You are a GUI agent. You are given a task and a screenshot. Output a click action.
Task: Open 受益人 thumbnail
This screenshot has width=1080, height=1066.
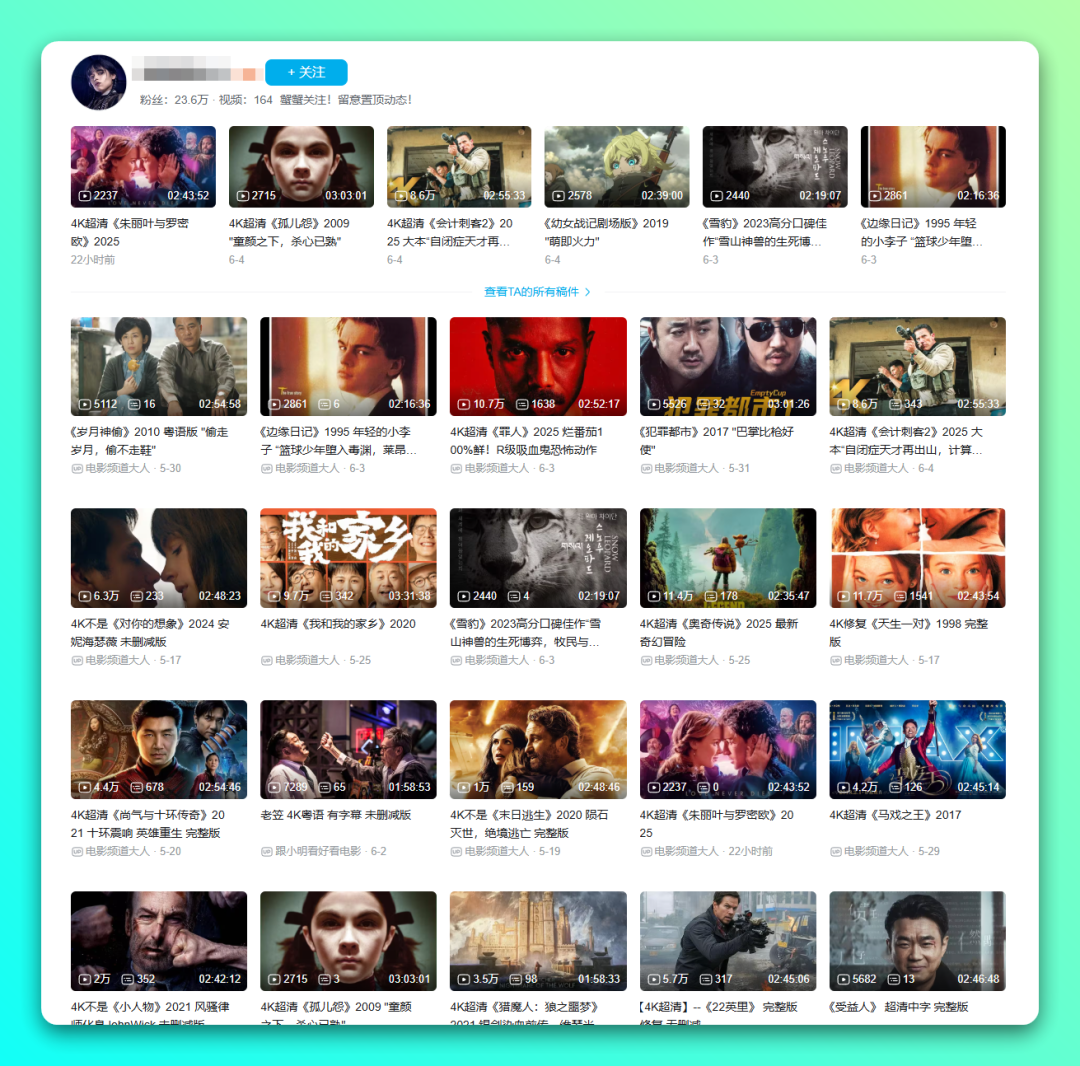[917, 941]
